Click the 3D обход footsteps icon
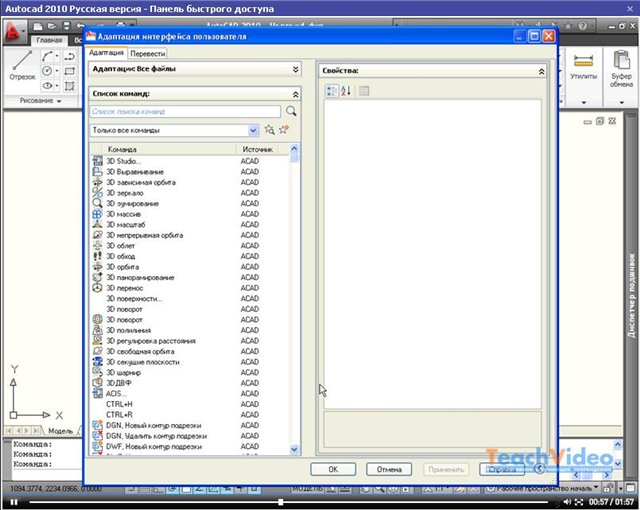Image resolution: width=640 pixels, height=510 pixels. click(x=97, y=256)
